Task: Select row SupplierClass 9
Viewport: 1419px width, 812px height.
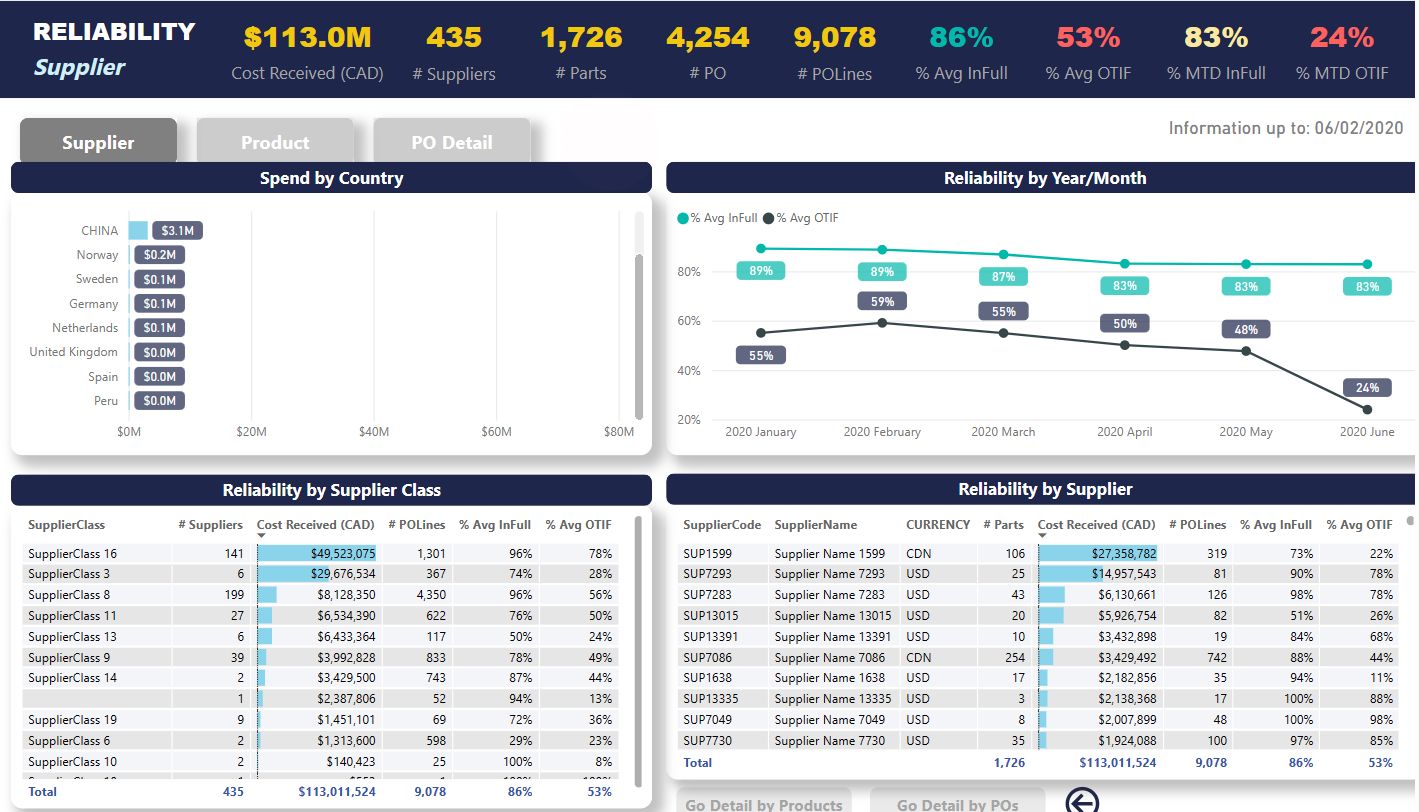Action: click(321, 657)
